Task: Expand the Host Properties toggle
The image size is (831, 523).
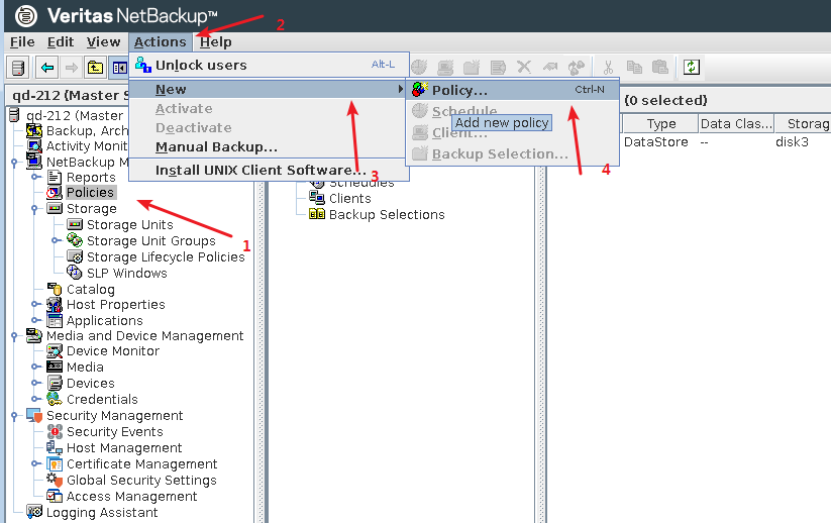Action: (x=35, y=304)
